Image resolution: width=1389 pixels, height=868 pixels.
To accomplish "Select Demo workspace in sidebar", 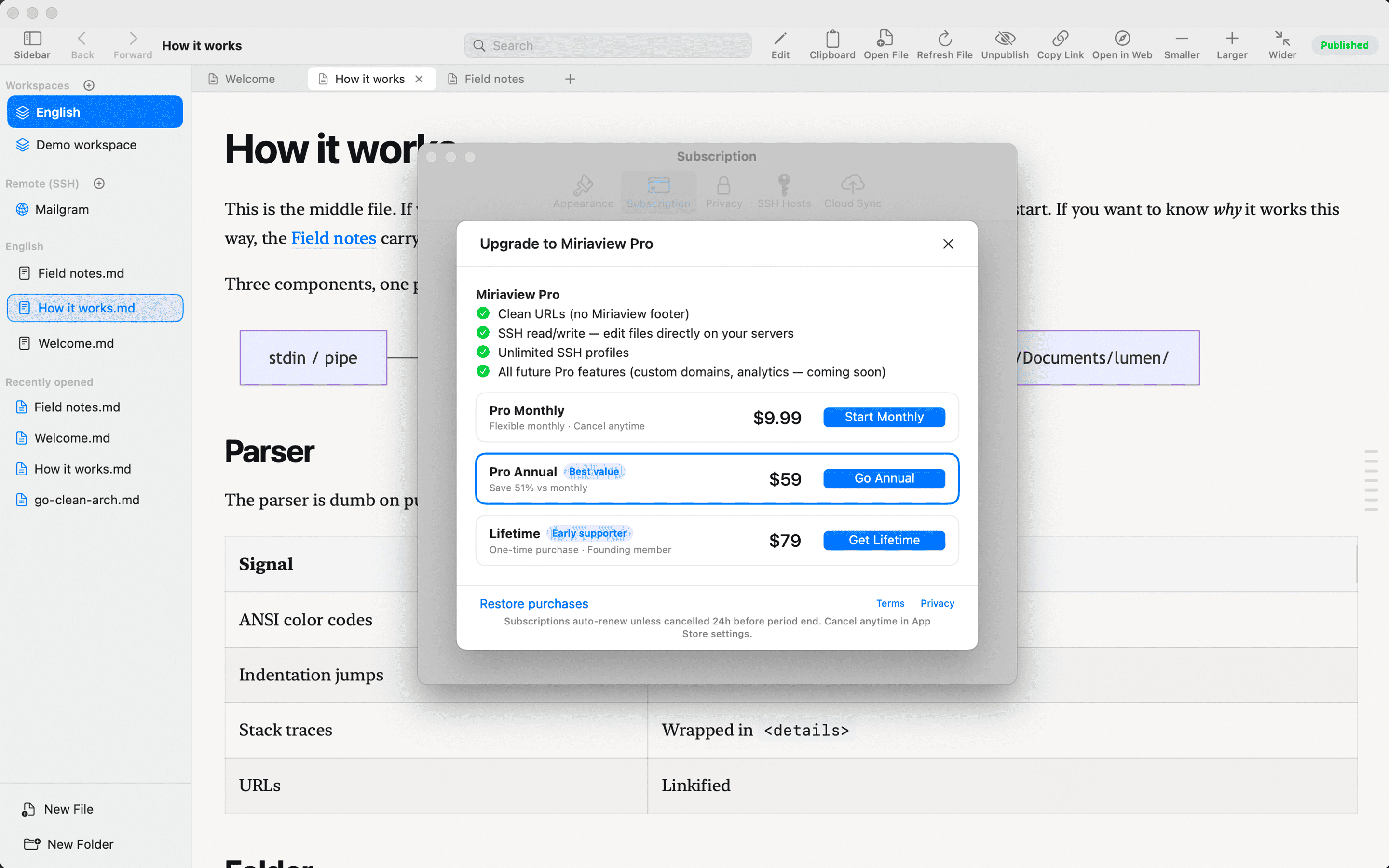I will click(95, 145).
